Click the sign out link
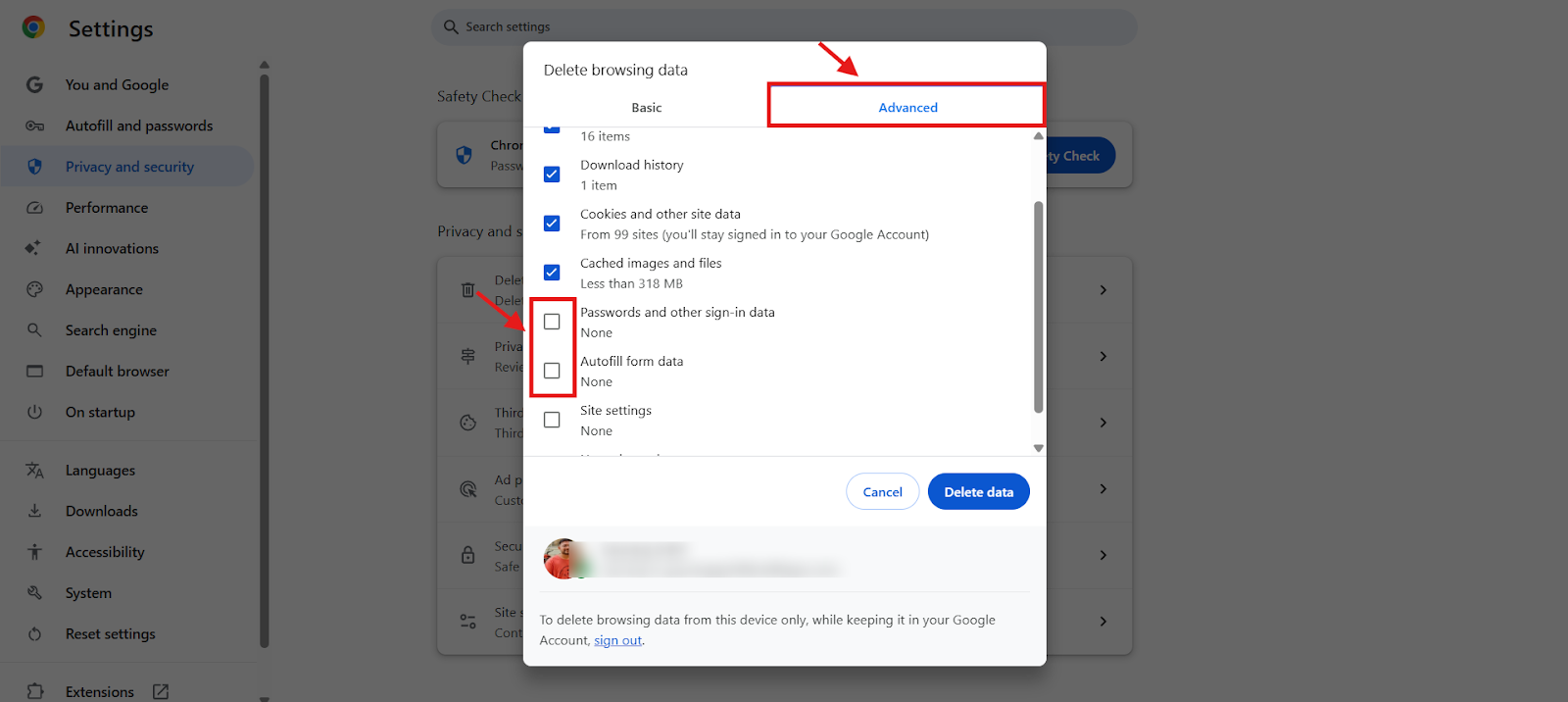The width and height of the screenshot is (1568, 702). tap(617, 640)
